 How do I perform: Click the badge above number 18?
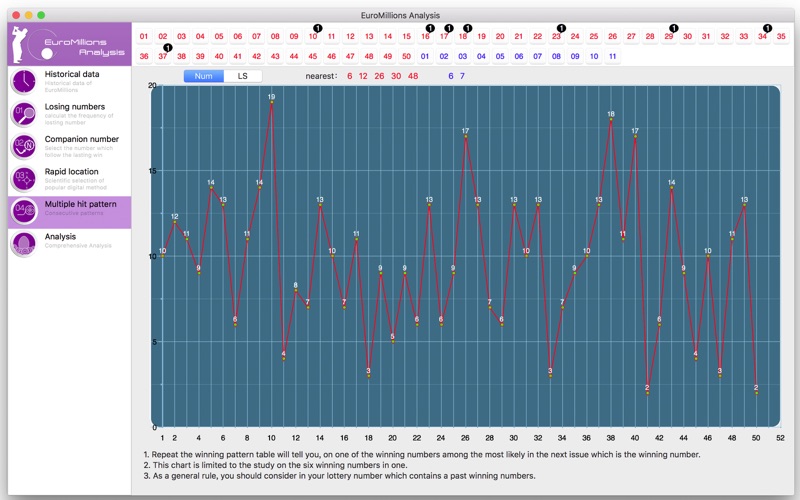[467, 28]
